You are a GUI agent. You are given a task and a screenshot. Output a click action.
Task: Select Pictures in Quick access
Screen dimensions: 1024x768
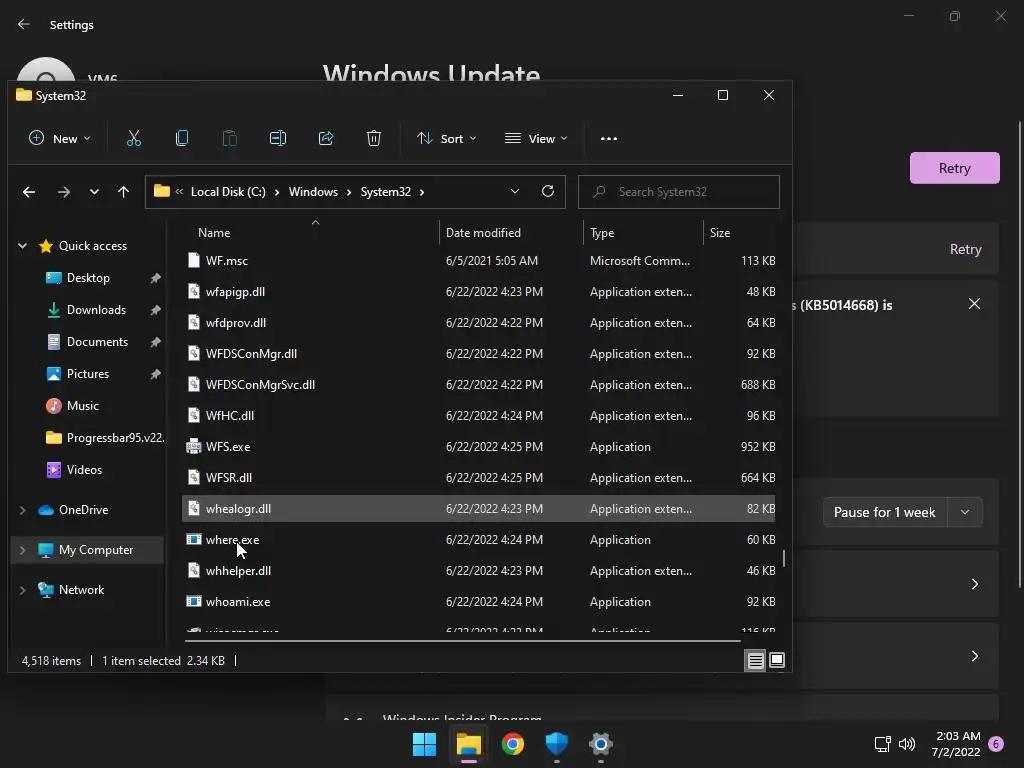tap(88, 374)
